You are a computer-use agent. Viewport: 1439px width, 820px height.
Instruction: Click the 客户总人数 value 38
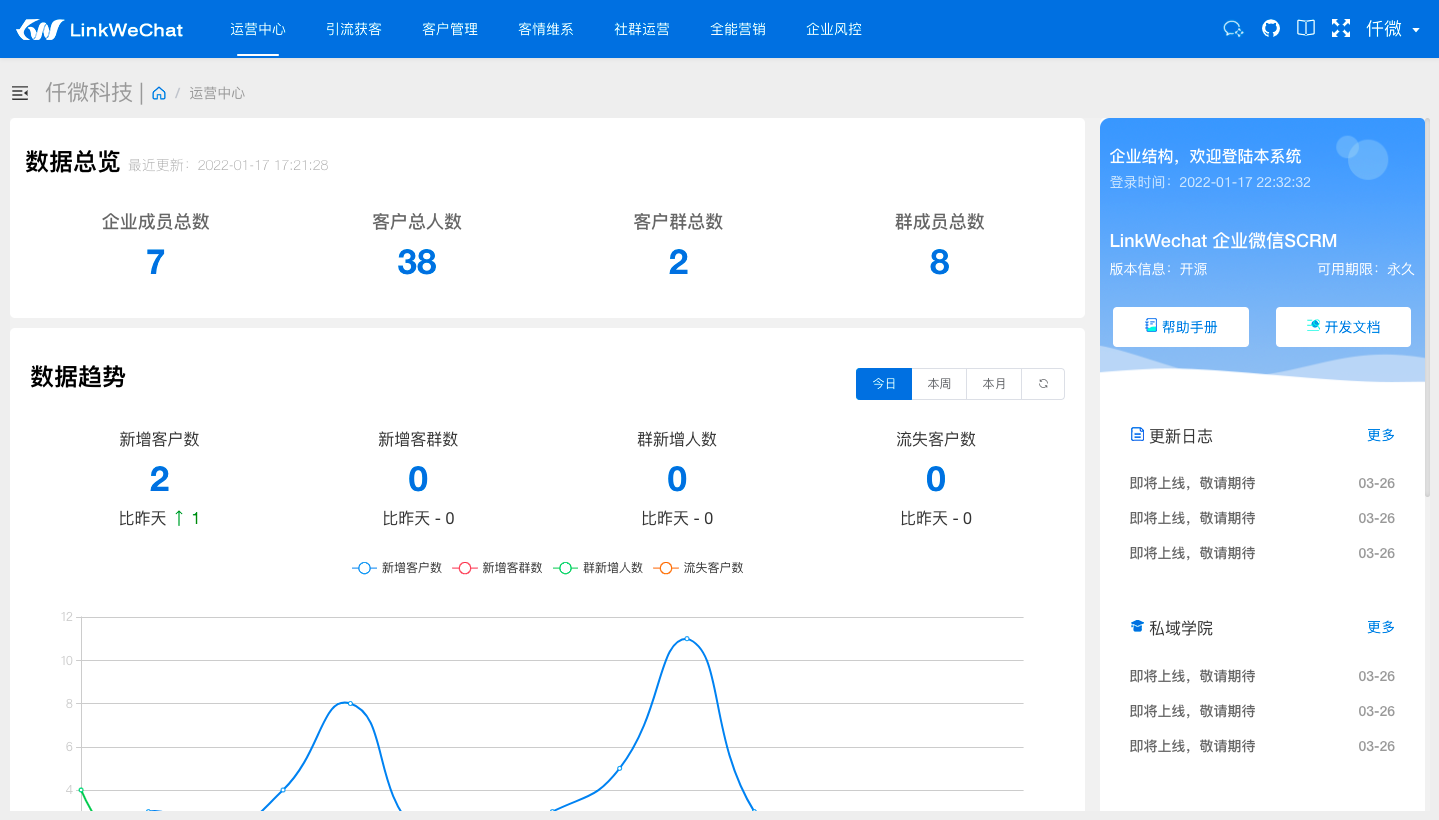tap(417, 262)
